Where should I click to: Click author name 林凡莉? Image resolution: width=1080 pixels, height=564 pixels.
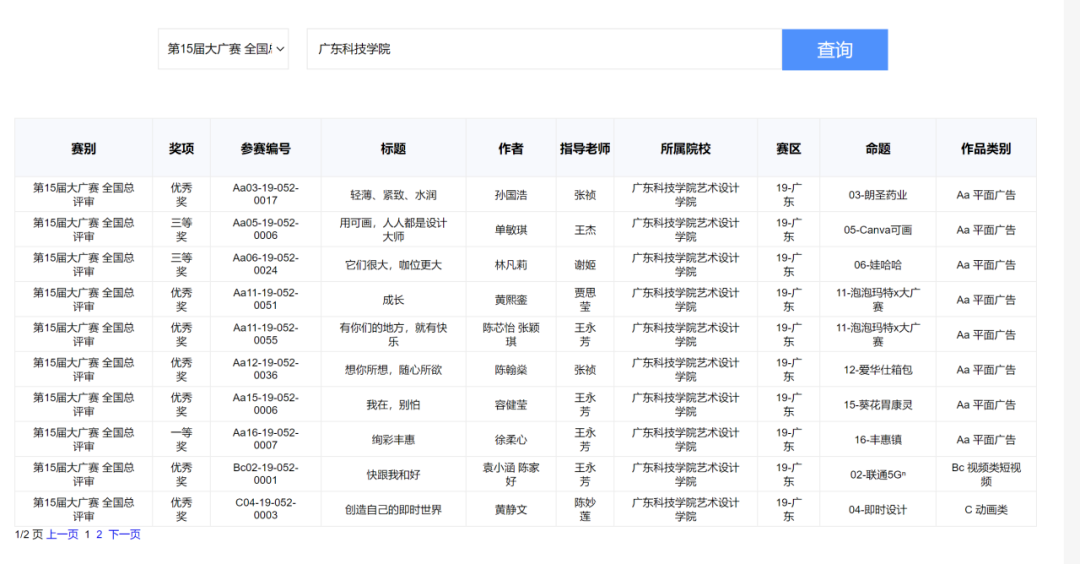click(510, 265)
